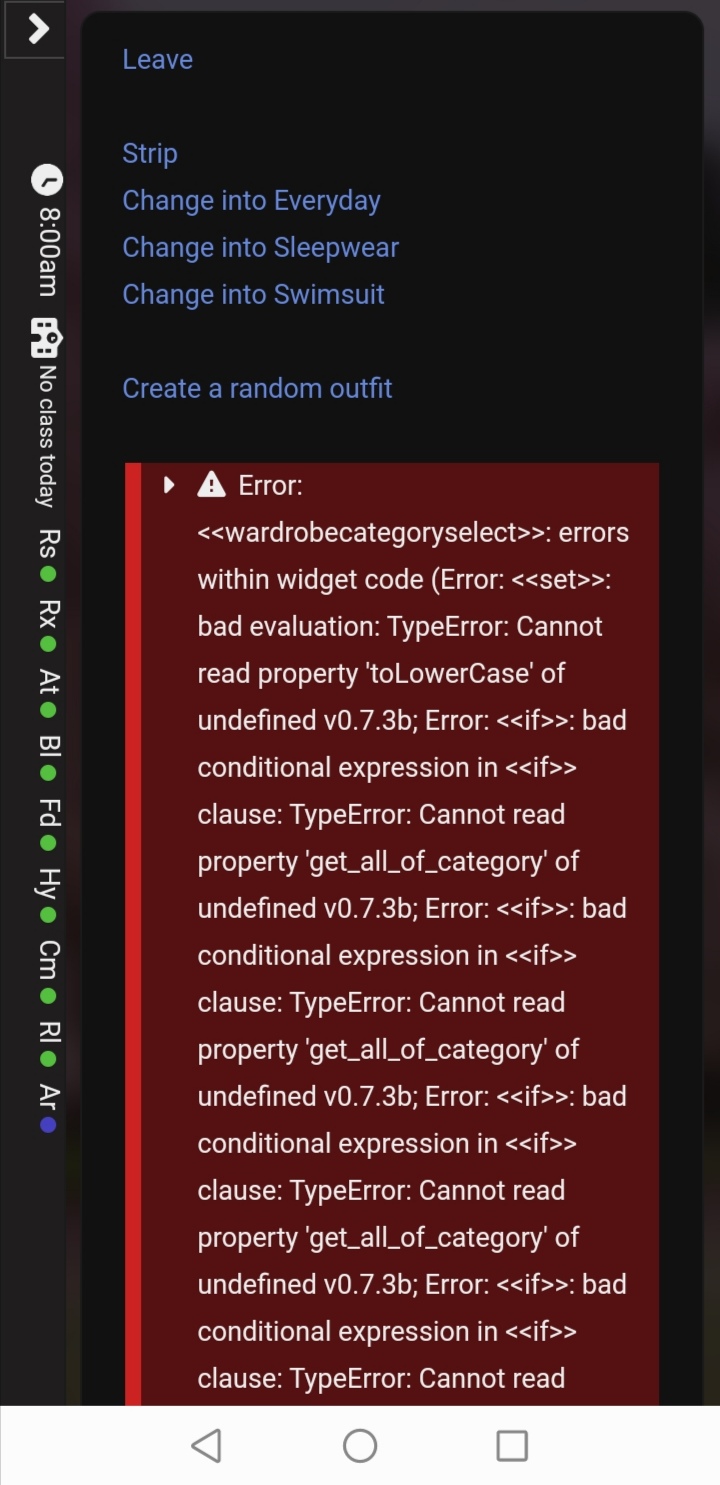
Task: Tap the Android back button
Action: click(206, 1445)
